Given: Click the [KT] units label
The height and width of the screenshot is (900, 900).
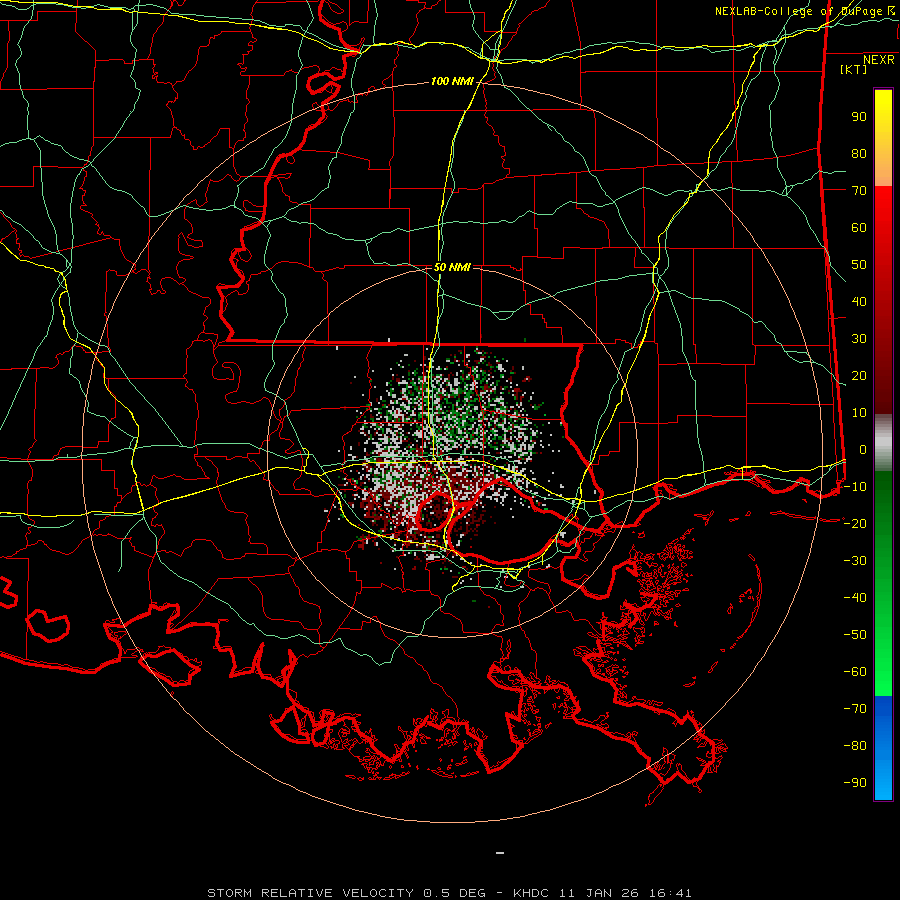Looking at the screenshot, I should click(x=854, y=69).
